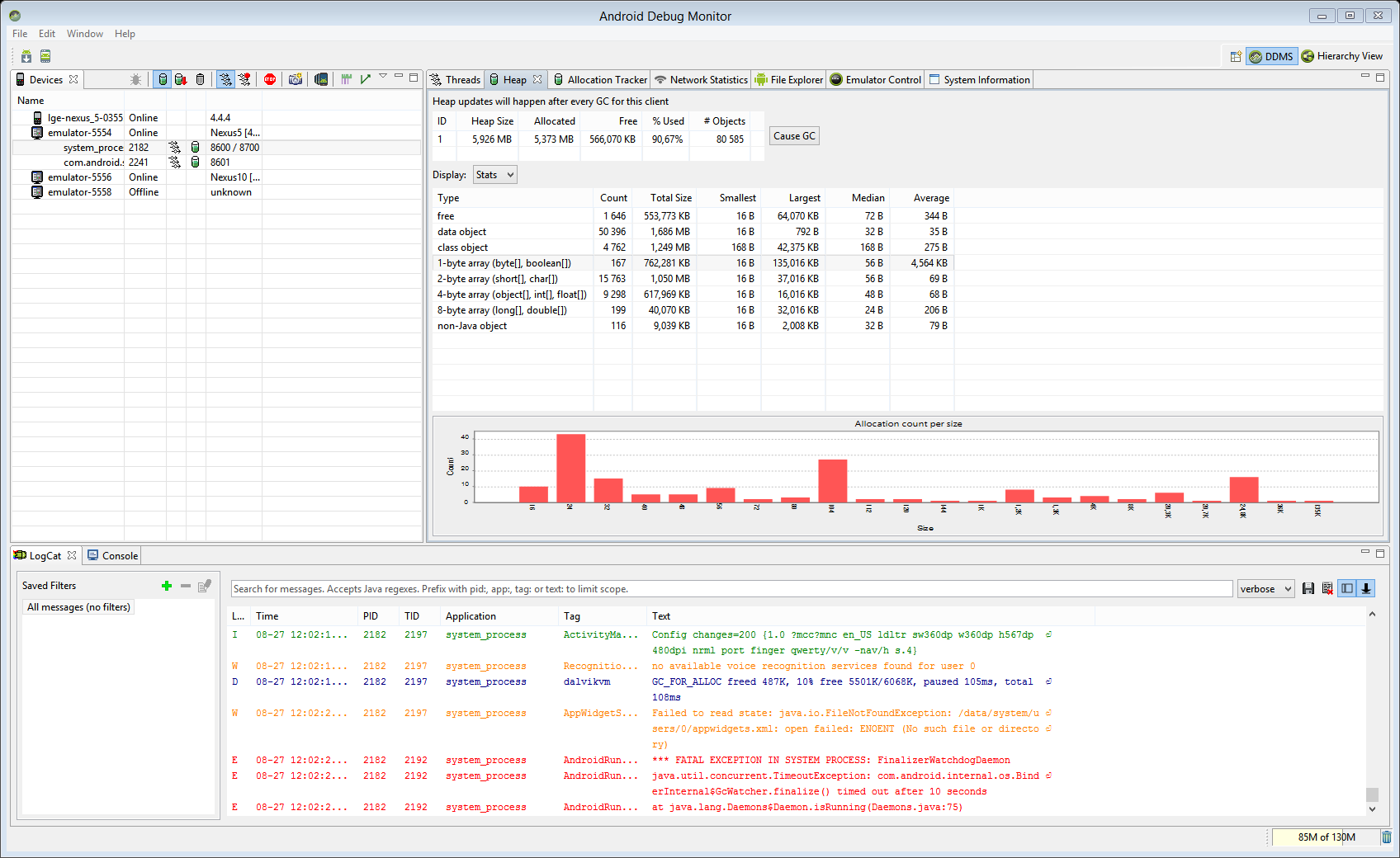Open the System Information tab

980,80
